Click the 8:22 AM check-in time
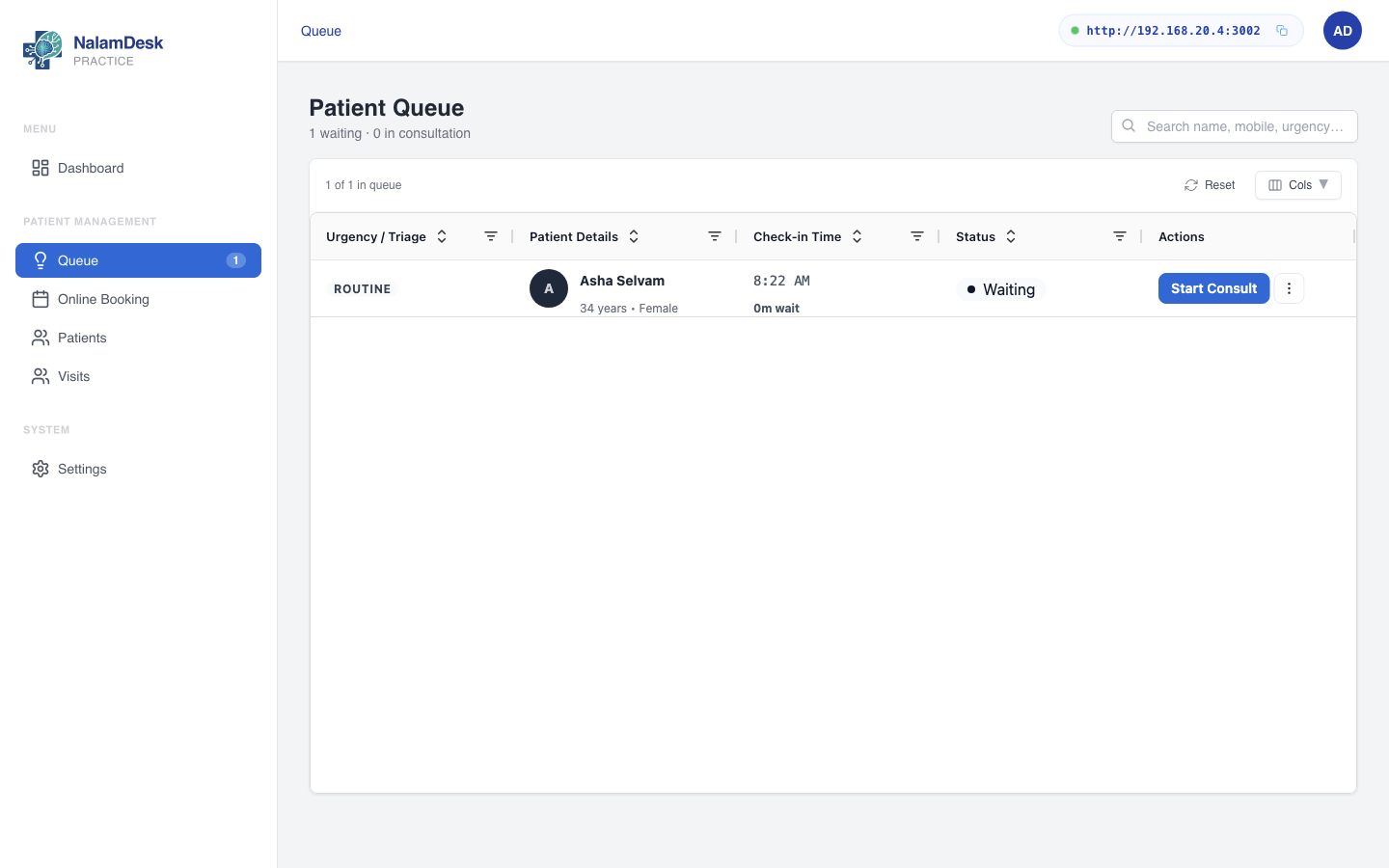This screenshot has width=1389, height=868. [781, 281]
